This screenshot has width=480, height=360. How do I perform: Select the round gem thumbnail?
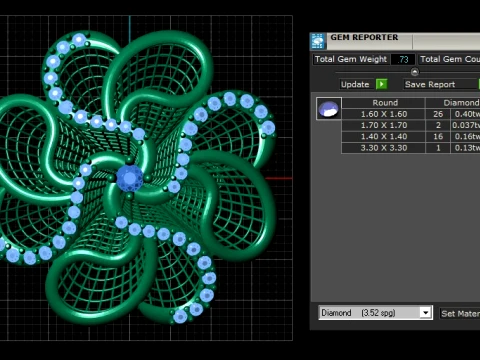329,109
